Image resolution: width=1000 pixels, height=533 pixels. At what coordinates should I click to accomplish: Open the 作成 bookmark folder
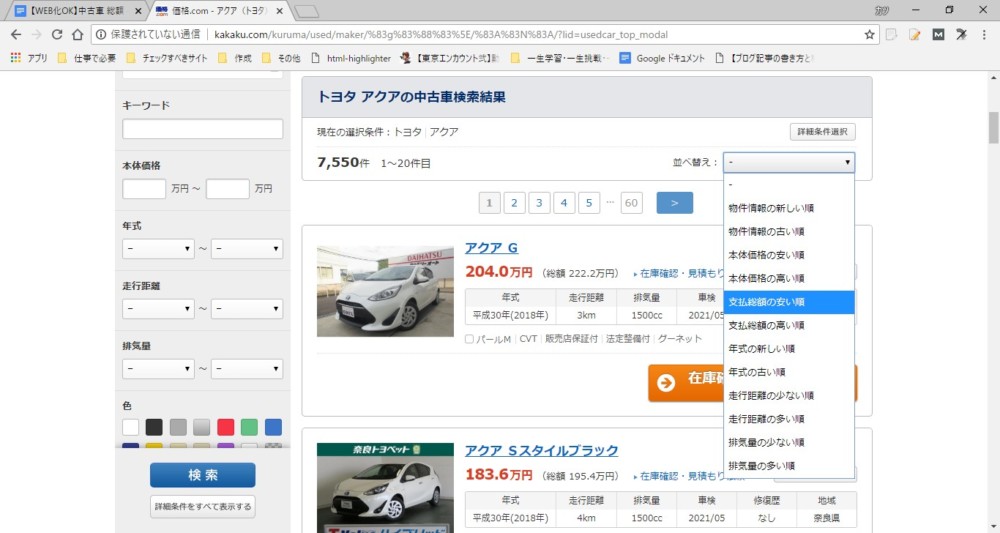coord(235,58)
